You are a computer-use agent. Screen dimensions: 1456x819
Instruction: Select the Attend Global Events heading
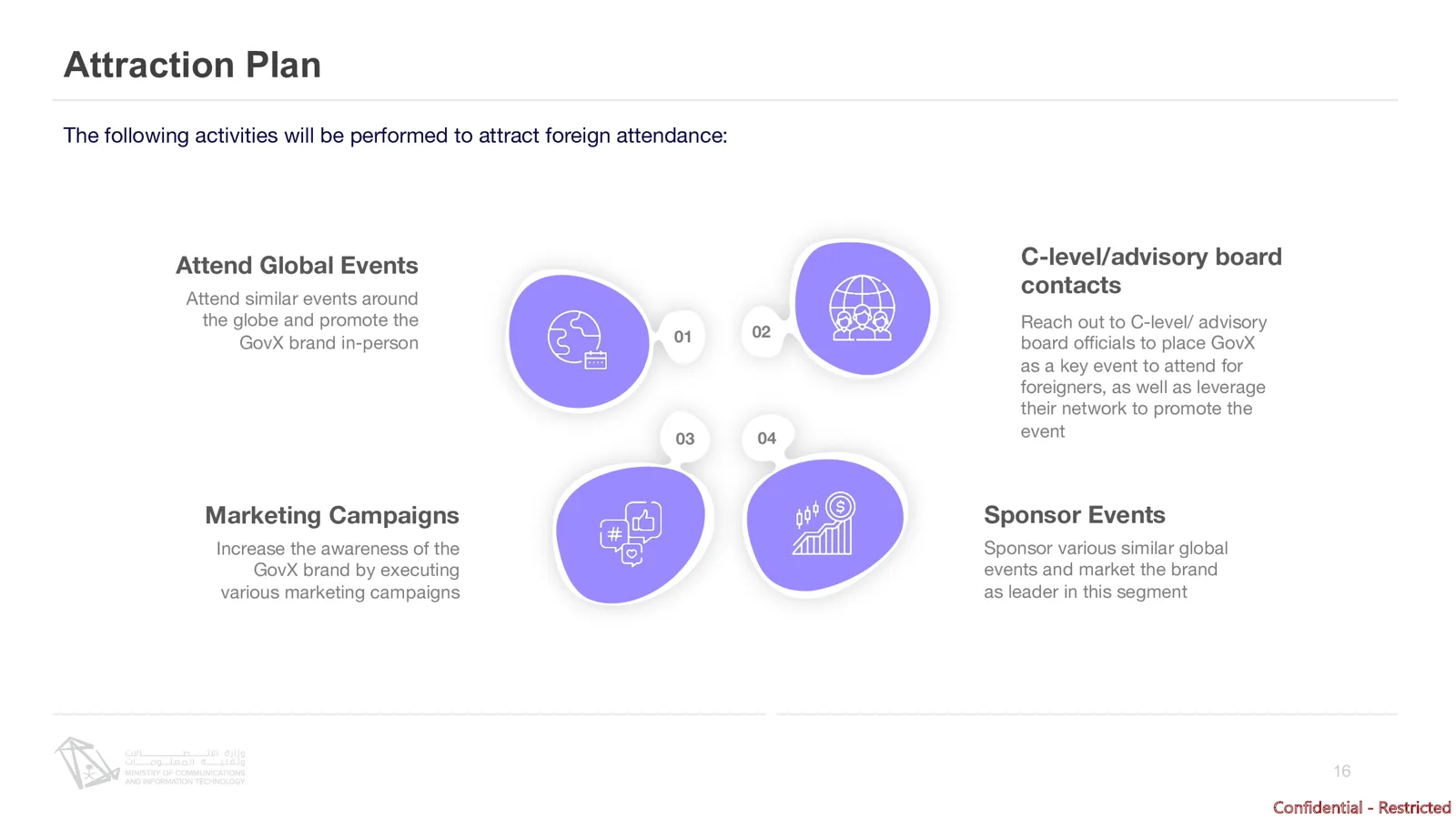[x=297, y=266]
